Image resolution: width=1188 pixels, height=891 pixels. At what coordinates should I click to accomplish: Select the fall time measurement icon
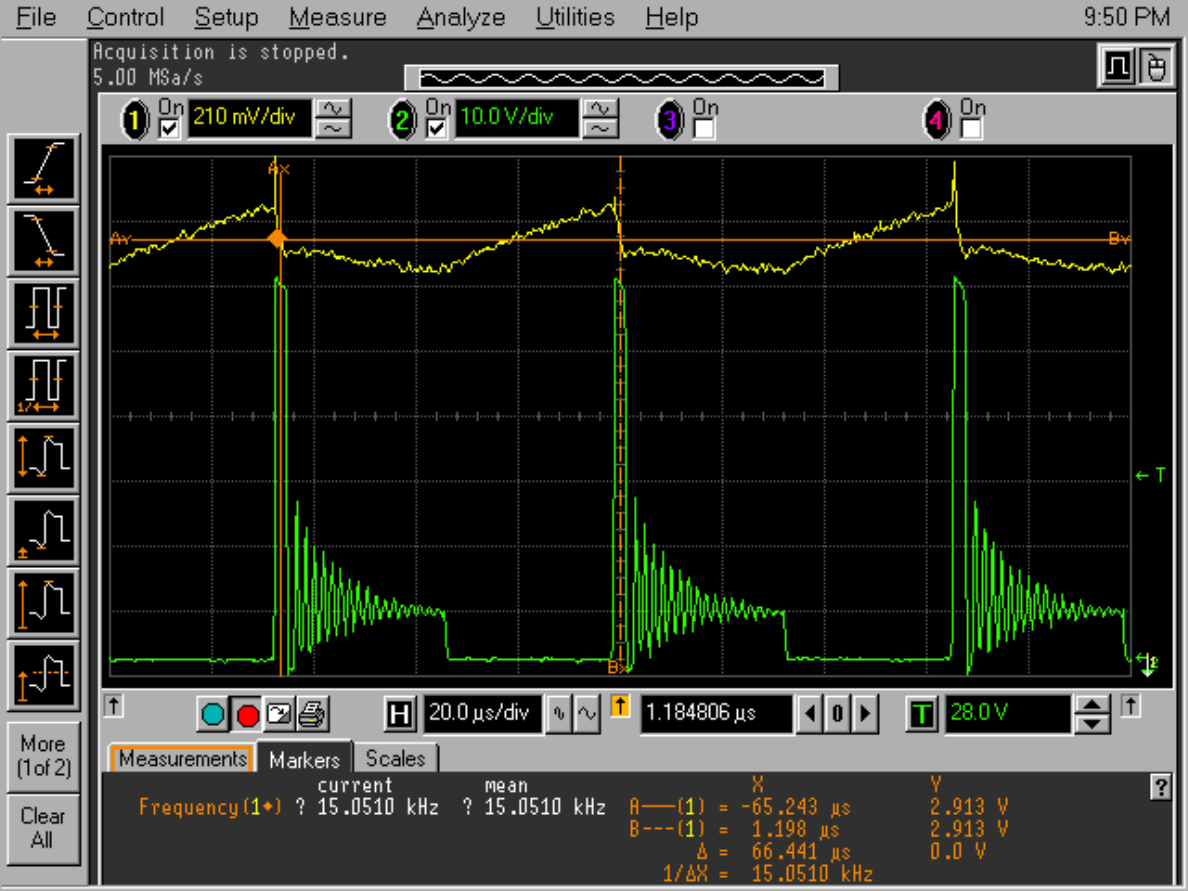(44, 241)
